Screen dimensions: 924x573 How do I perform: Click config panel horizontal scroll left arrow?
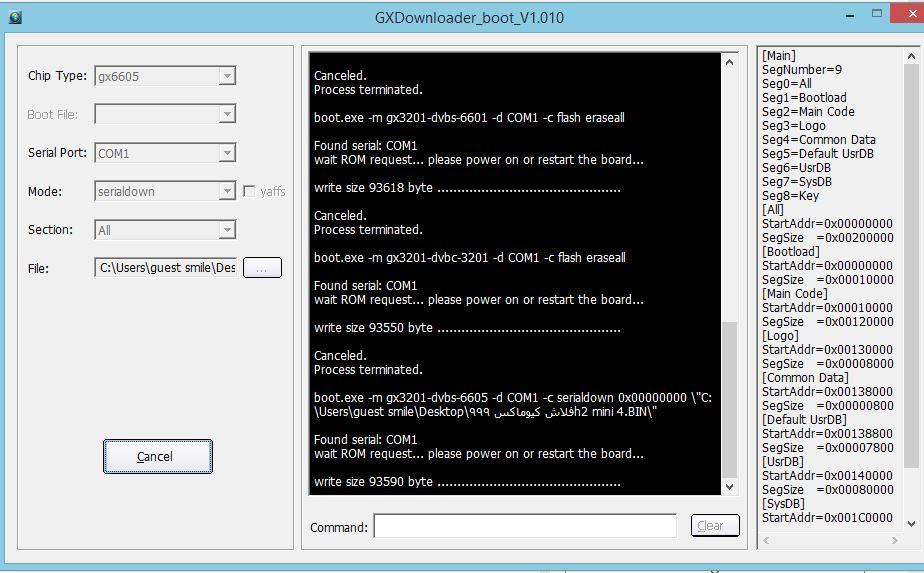(x=766, y=540)
